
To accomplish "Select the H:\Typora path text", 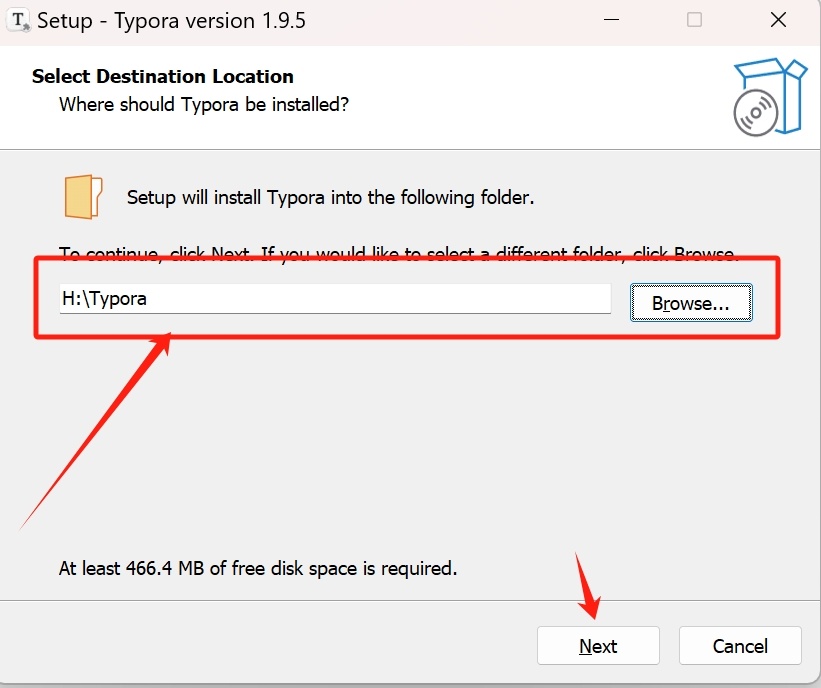I will coord(103,298).
